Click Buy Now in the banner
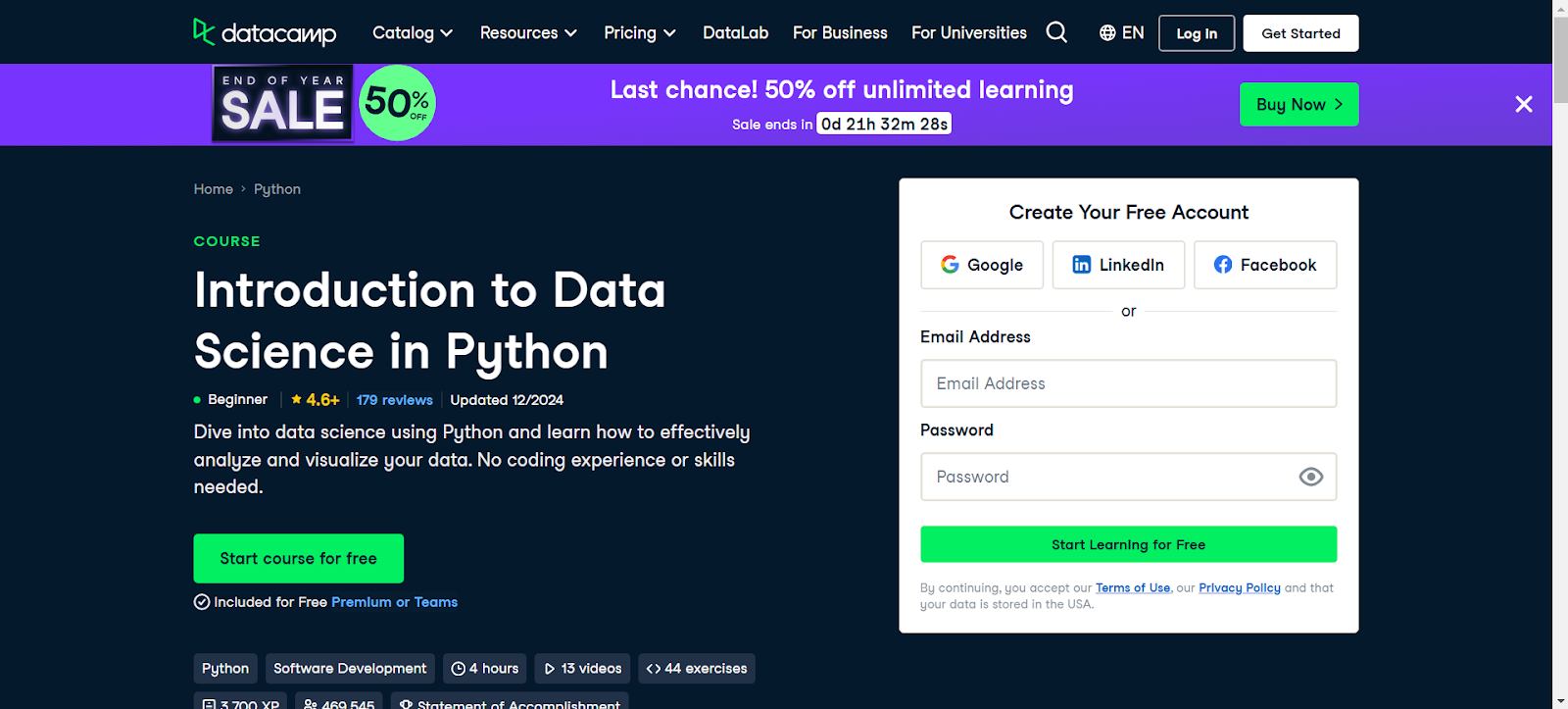Image resolution: width=1568 pixels, height=709 pixels. click(1299, 104)
